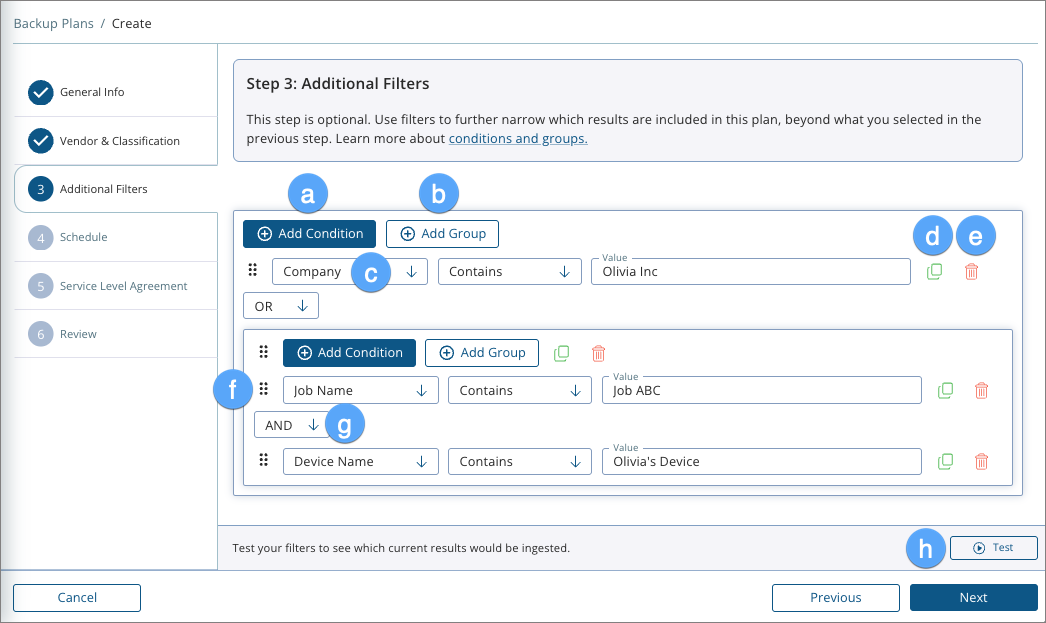The width and height of the screenshot is (1046, 623).
Task: Select the completed General Info checkmark
Action: click(40, 92)
